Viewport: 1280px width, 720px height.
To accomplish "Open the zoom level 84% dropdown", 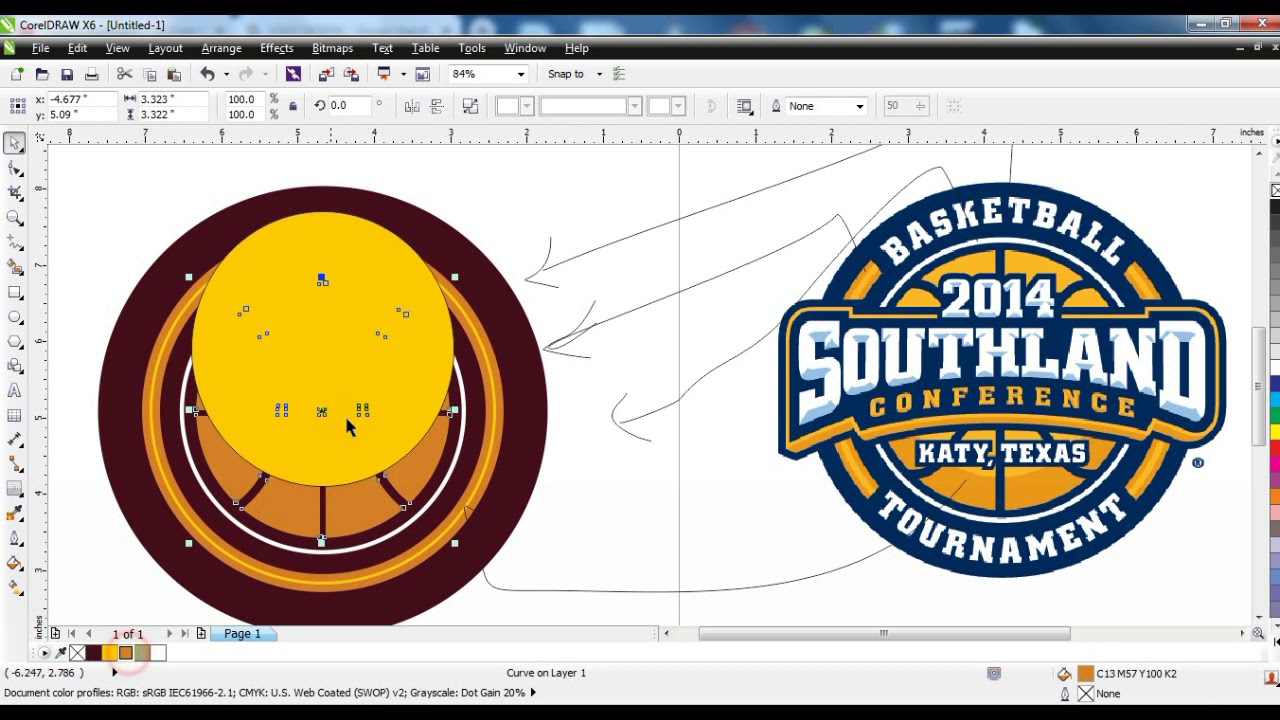I will point(520,74).
